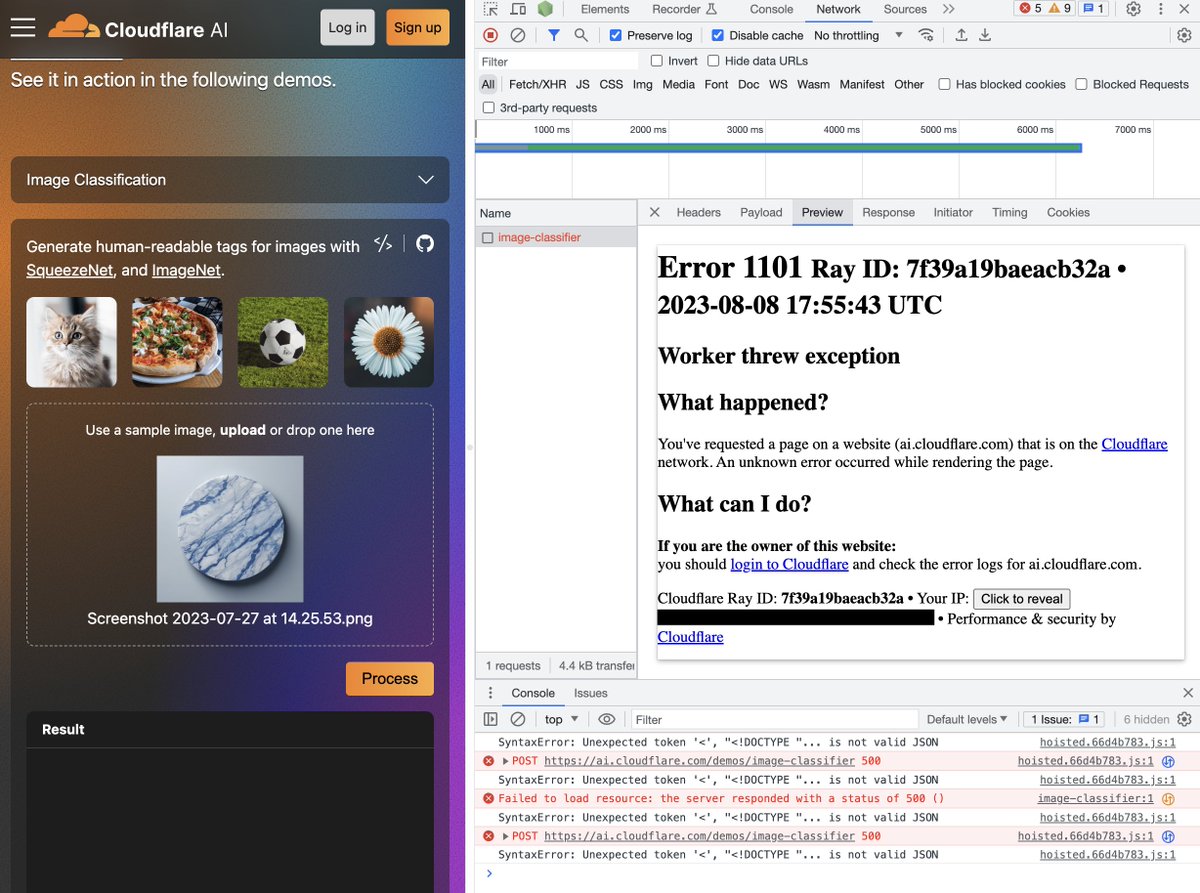This screenshot has width=1200, height=893.
Task: Create live expression eye icon
Action: pyautogui.click(x=606, y=719)
